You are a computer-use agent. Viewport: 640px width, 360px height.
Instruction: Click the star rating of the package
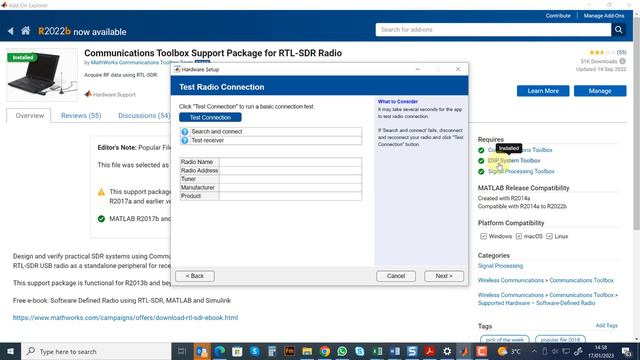click(x=602, y=52)
